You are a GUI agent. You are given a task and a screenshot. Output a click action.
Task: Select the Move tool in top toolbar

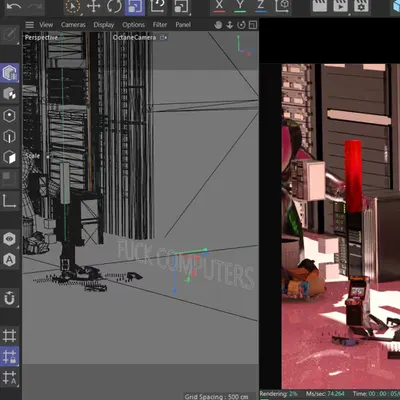(x=94, y=6)
